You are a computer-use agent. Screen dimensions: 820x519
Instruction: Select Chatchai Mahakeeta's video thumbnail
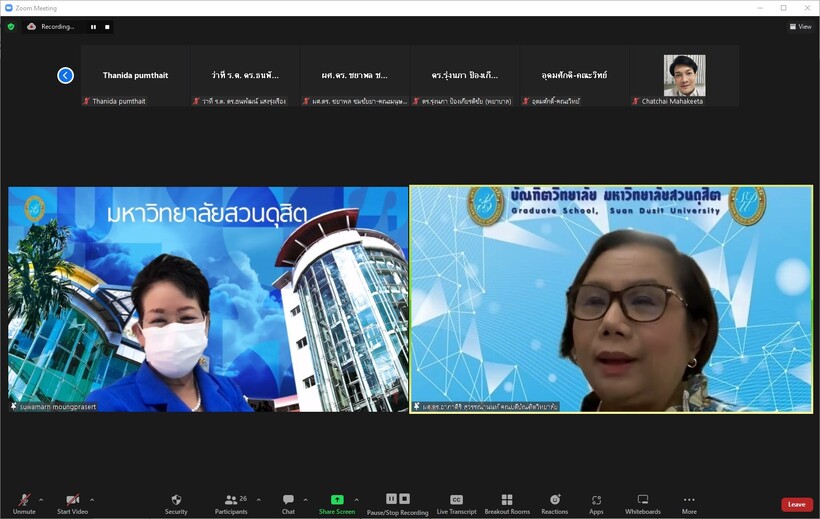(684, 76)
